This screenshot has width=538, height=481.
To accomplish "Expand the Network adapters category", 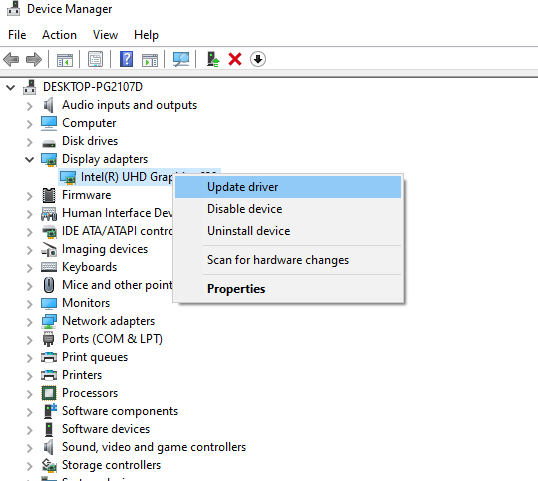I will (30, 322).
